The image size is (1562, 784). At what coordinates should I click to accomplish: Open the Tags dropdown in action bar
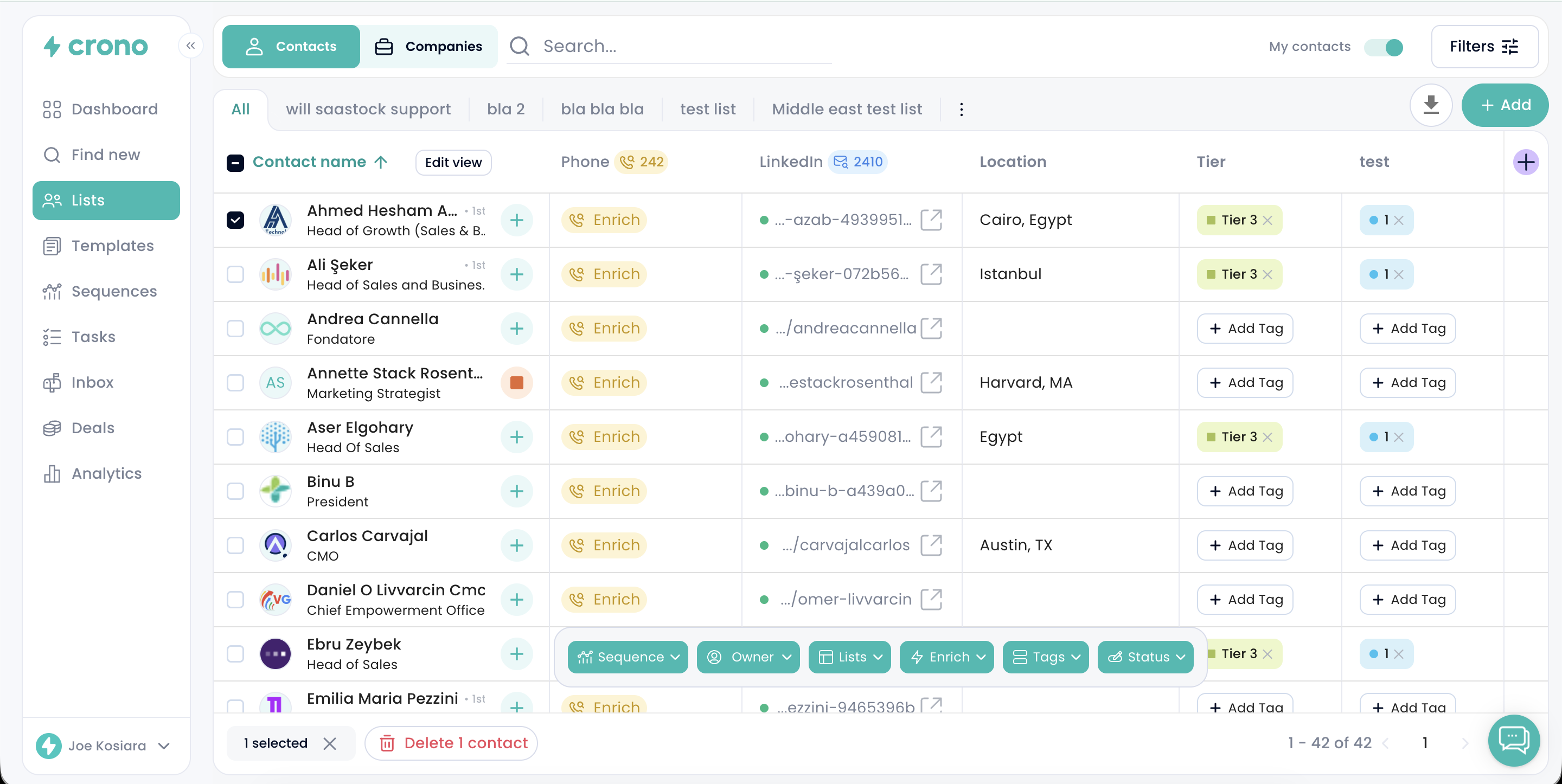click(x=1046, y=657)
